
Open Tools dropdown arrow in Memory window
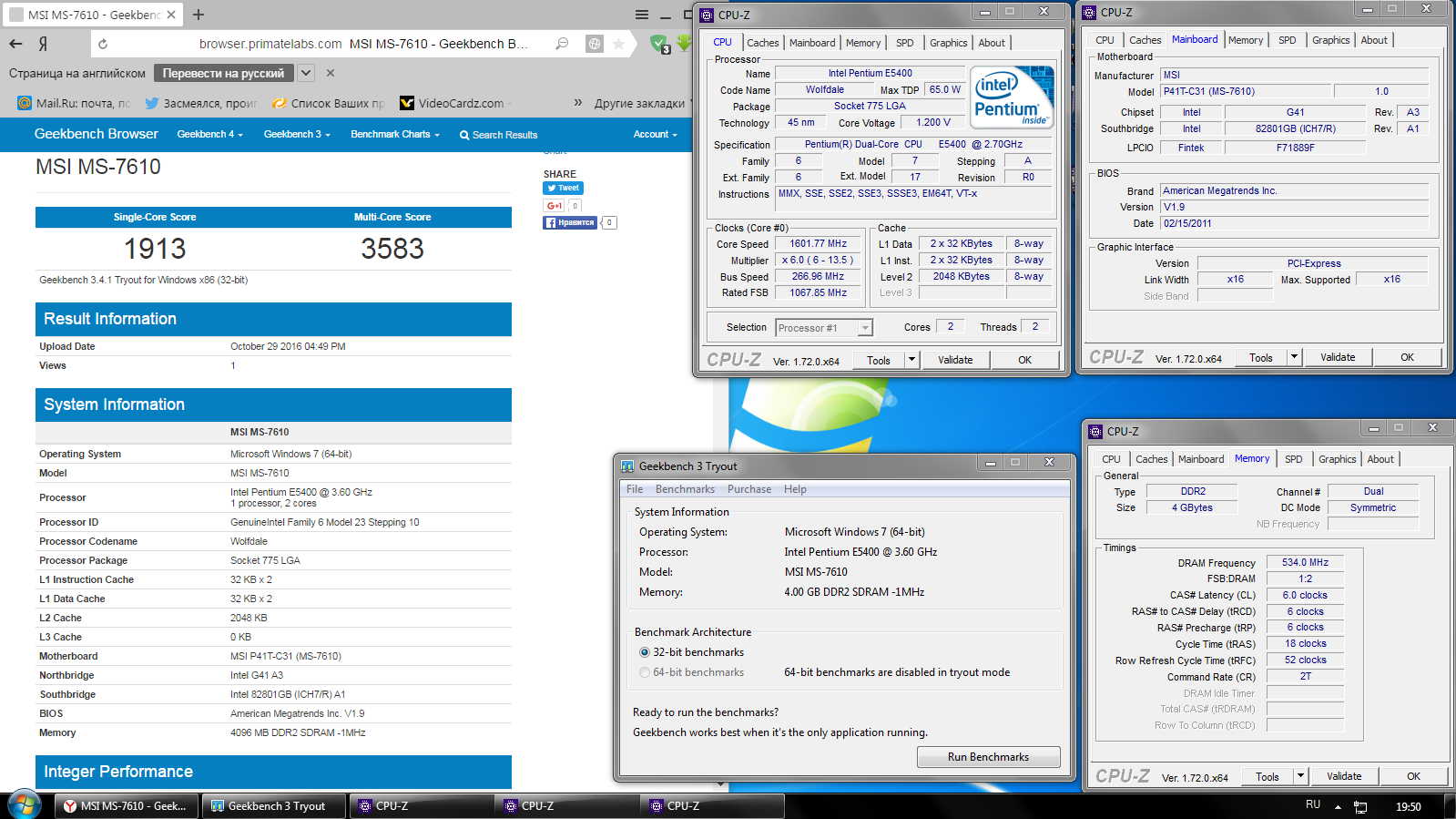pyautogui.click(x=1300, y=776)
